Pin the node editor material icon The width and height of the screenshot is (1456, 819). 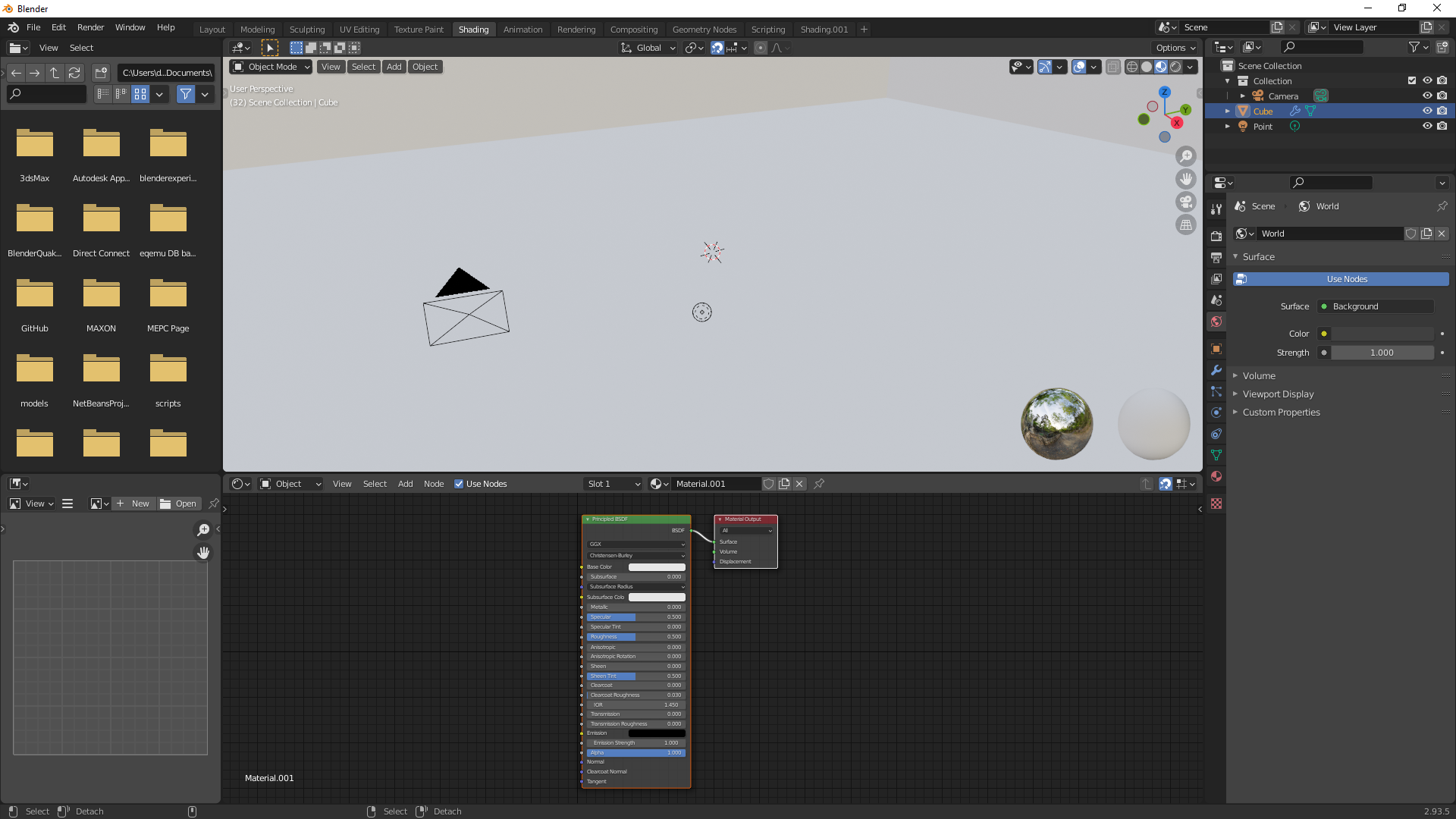point(819,484)
